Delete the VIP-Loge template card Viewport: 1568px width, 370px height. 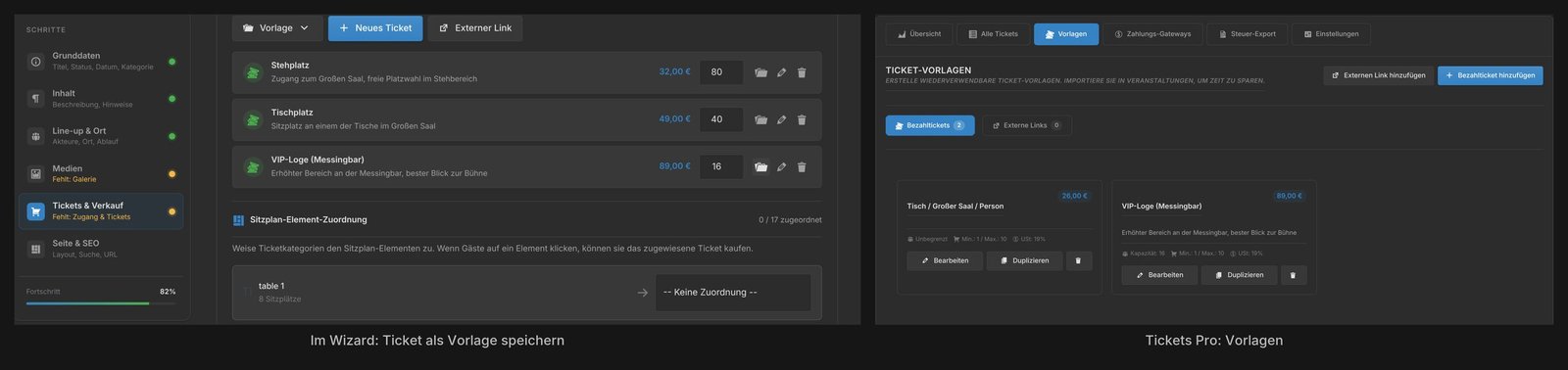coord(1293,275)
